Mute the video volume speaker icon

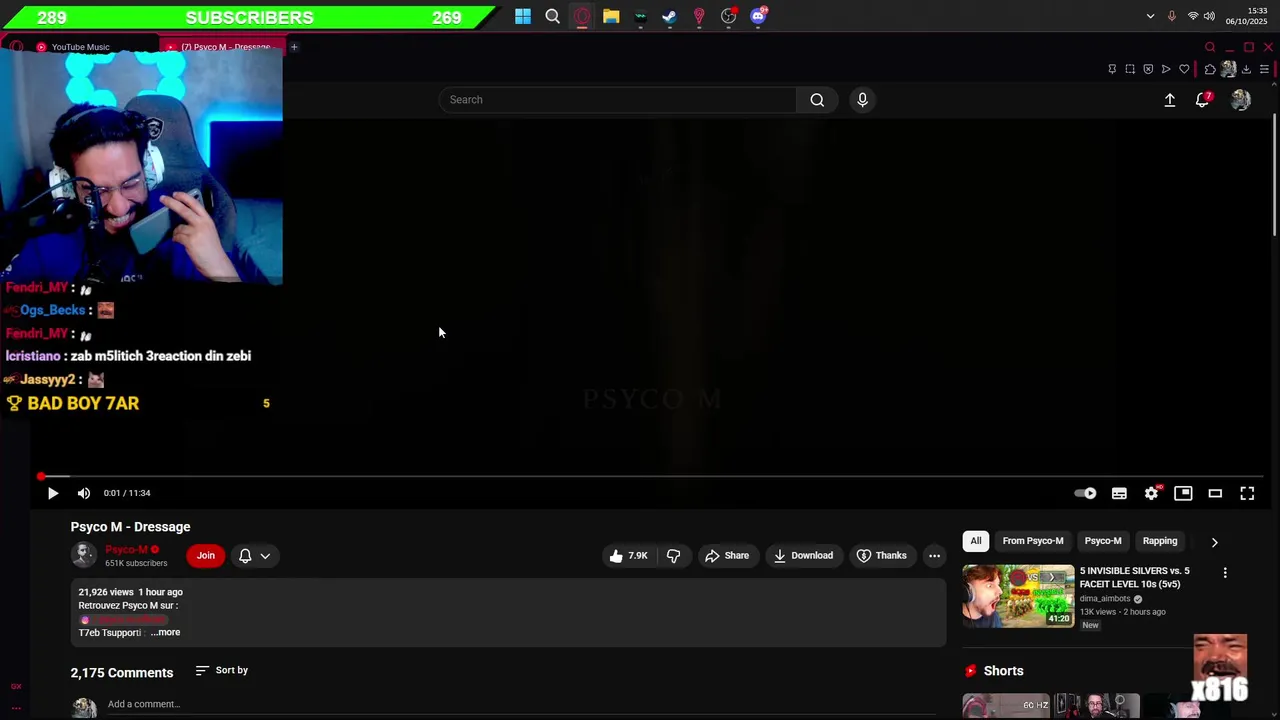coord(84,493)
